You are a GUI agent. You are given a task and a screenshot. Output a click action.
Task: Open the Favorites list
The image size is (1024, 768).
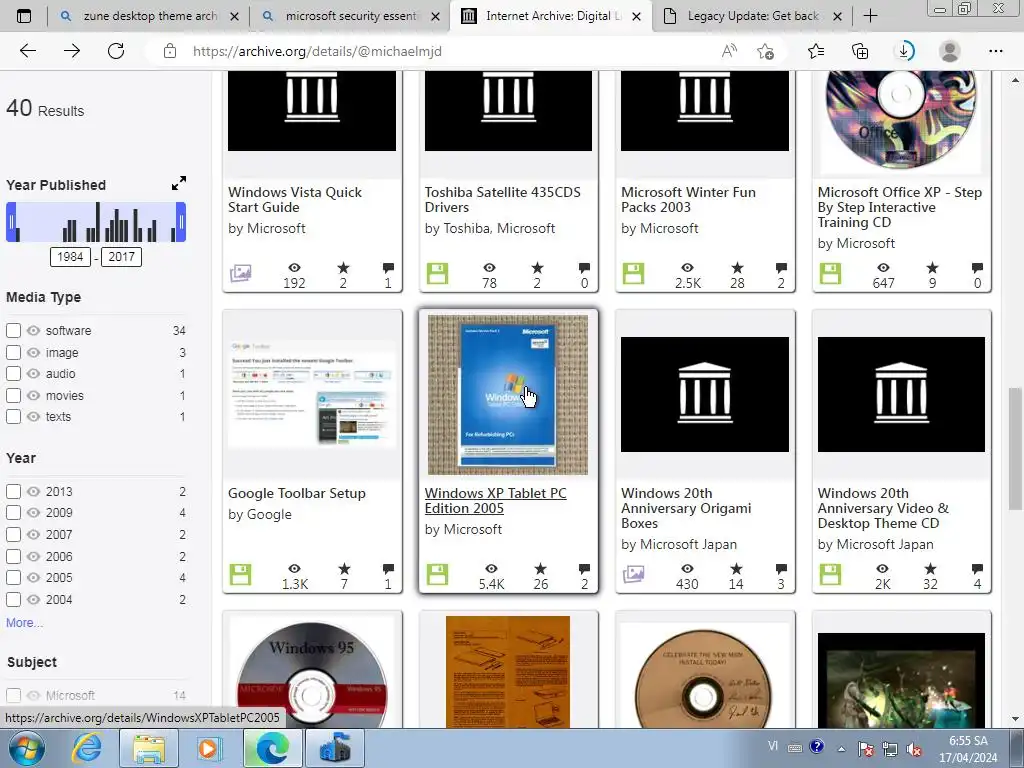coord(816,51)
